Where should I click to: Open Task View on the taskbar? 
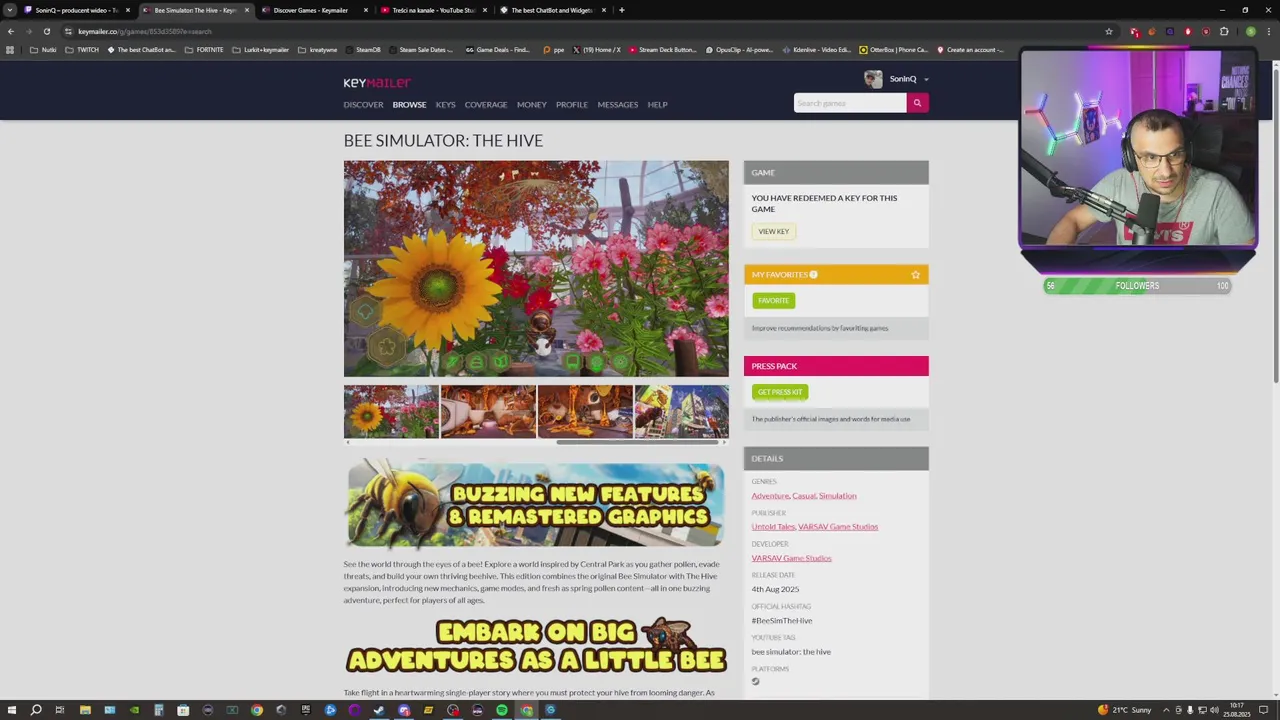tap(60, 710)
